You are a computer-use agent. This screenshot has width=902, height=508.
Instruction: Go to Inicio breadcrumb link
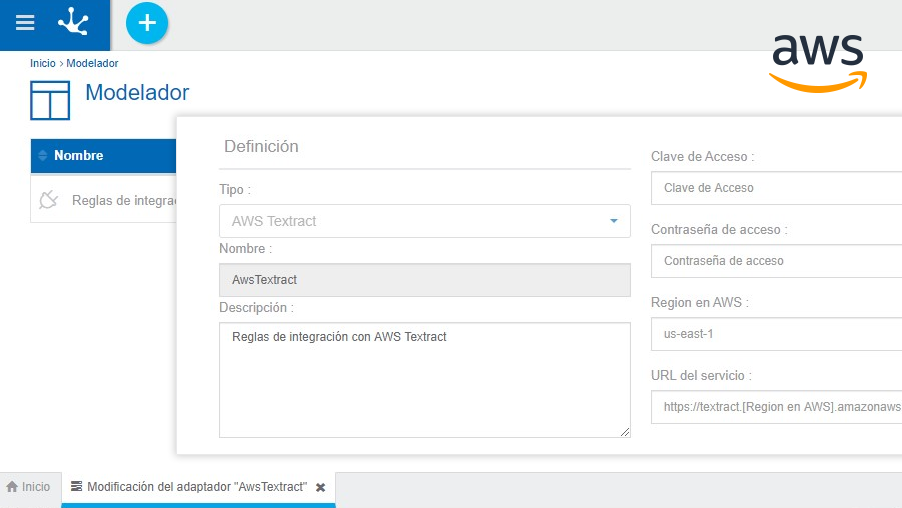(43, 63)
